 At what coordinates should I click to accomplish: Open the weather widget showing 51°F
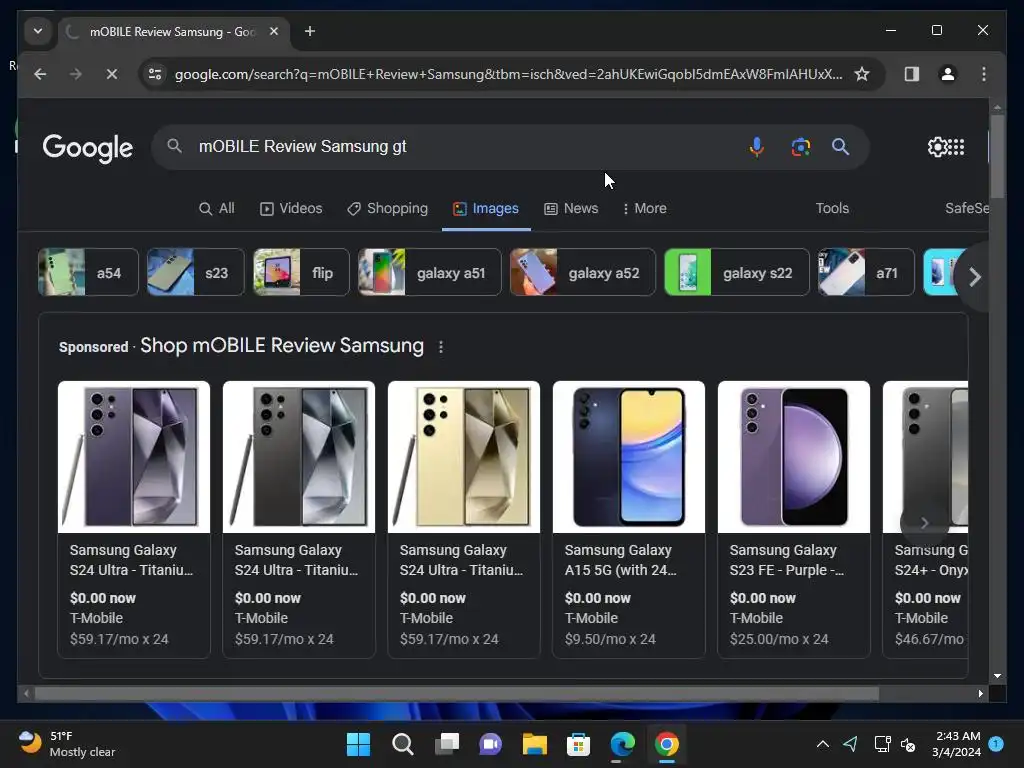coord(67,744)
